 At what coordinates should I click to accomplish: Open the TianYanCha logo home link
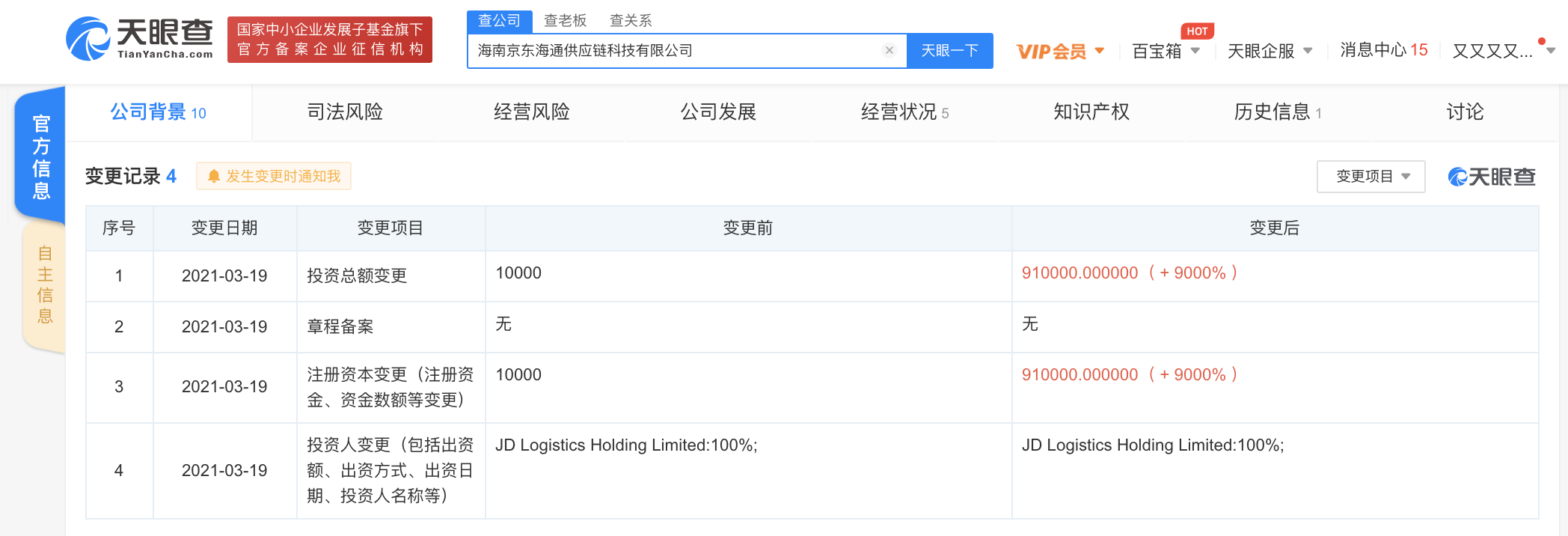click(x=140, y=39)
